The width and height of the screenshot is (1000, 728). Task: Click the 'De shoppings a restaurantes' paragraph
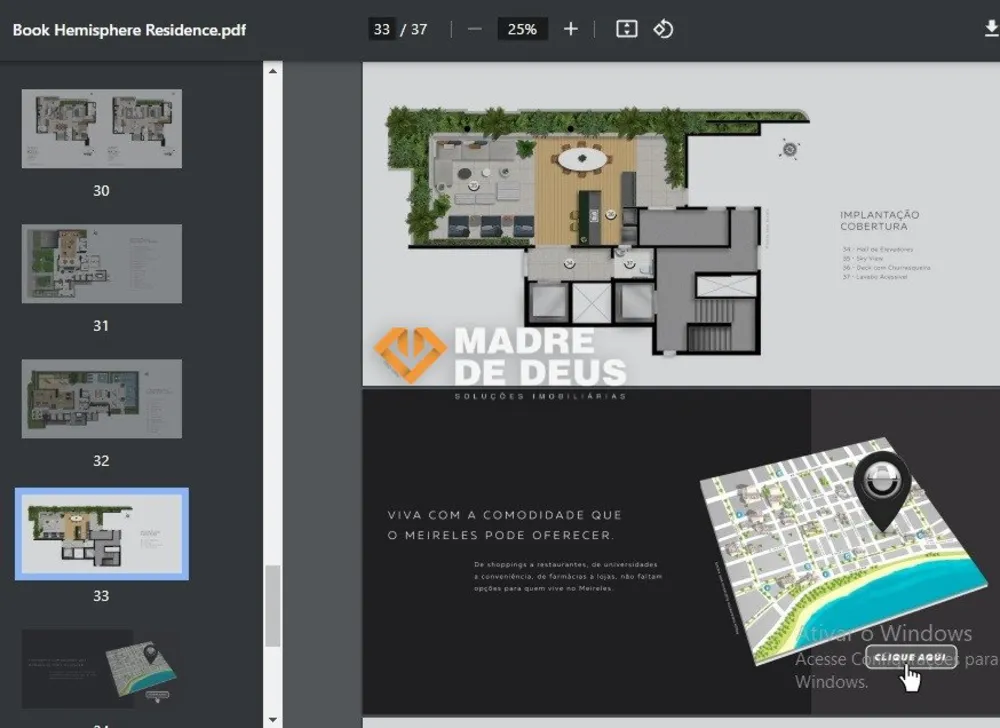pyautogui.click(x=568, y=576)
